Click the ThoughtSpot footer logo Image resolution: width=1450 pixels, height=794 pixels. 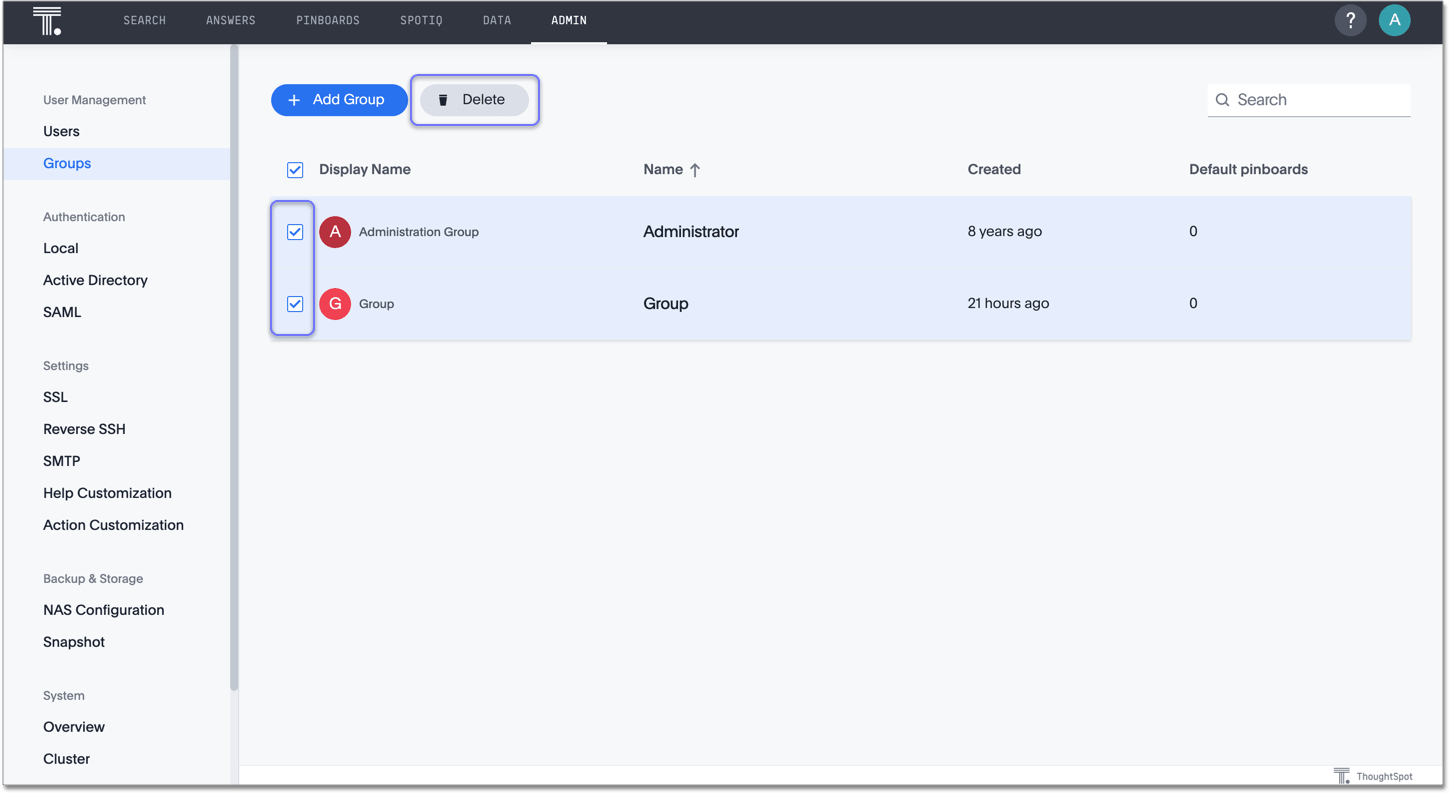point(1342,776)
